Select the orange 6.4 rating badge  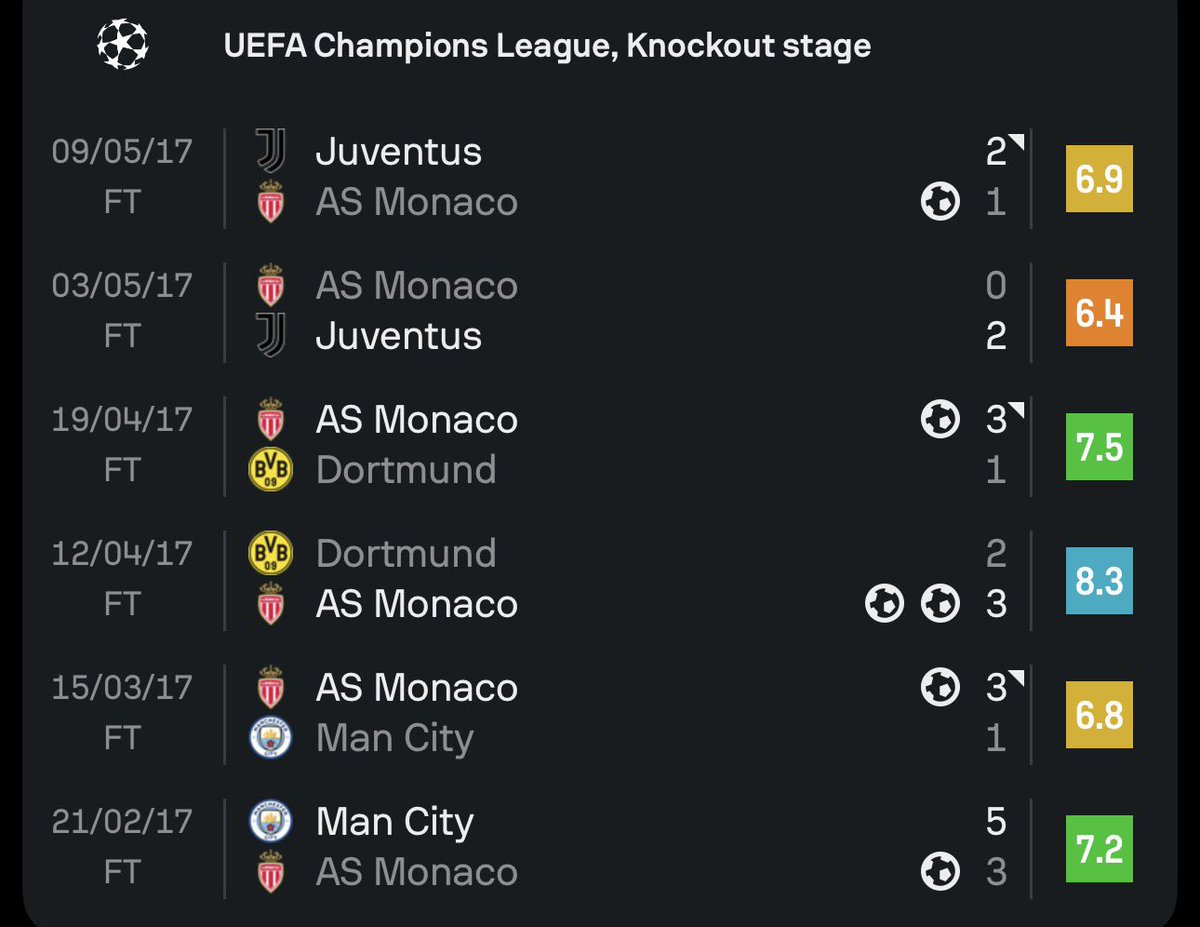point(1100,312)
